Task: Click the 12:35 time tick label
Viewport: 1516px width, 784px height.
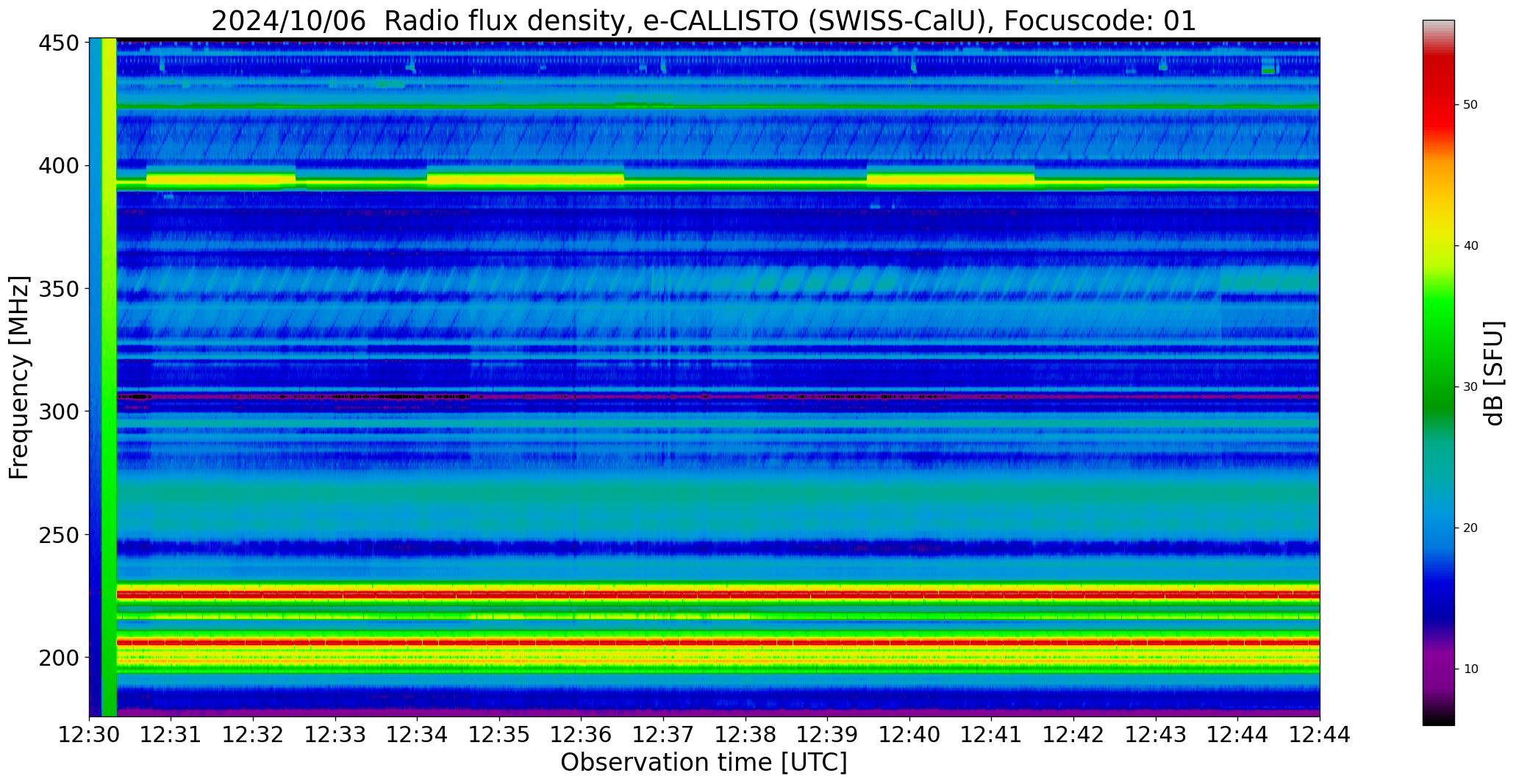Action: (500, 734)
